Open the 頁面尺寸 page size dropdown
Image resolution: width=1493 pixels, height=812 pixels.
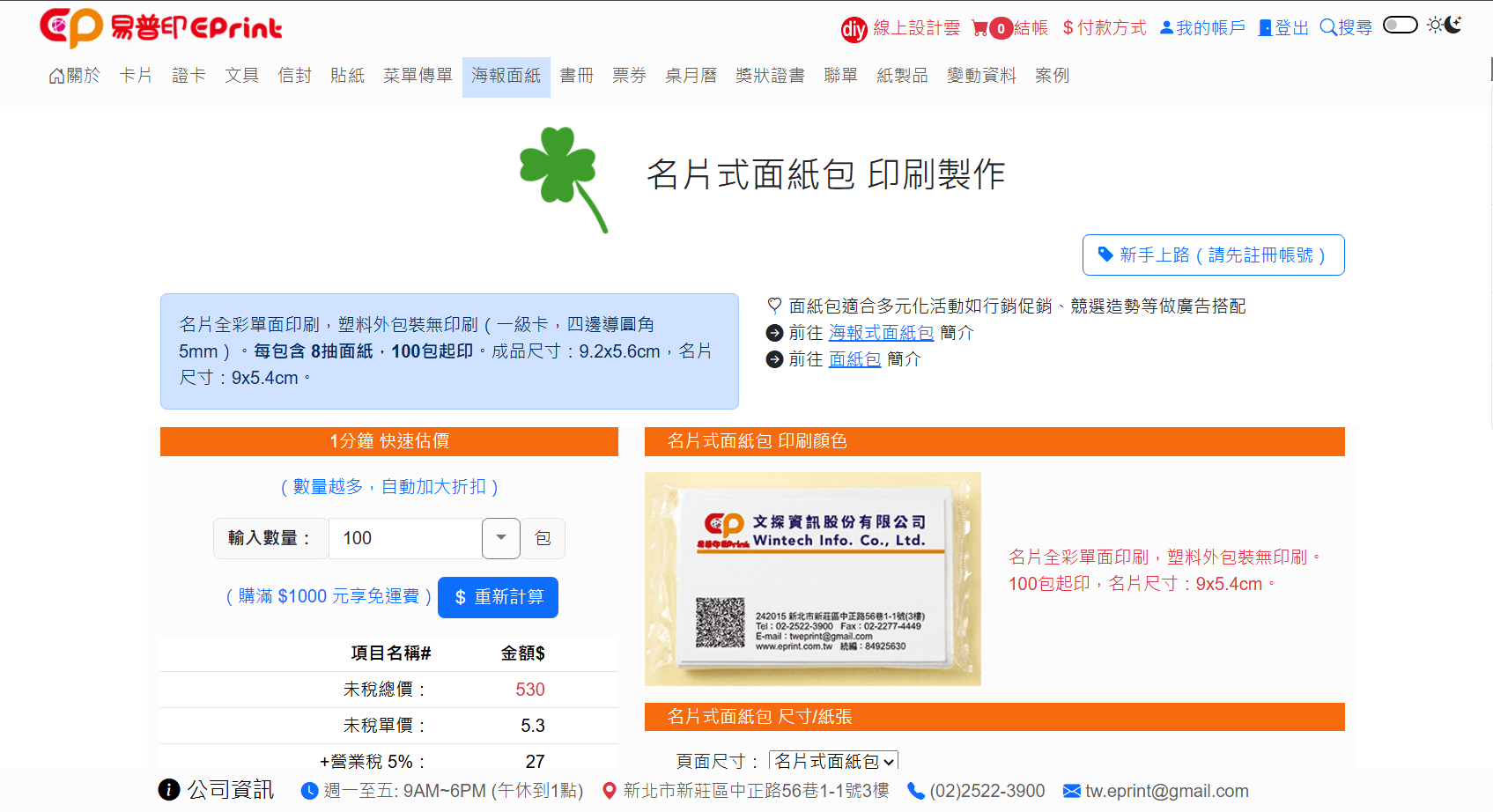coord(833,761)
